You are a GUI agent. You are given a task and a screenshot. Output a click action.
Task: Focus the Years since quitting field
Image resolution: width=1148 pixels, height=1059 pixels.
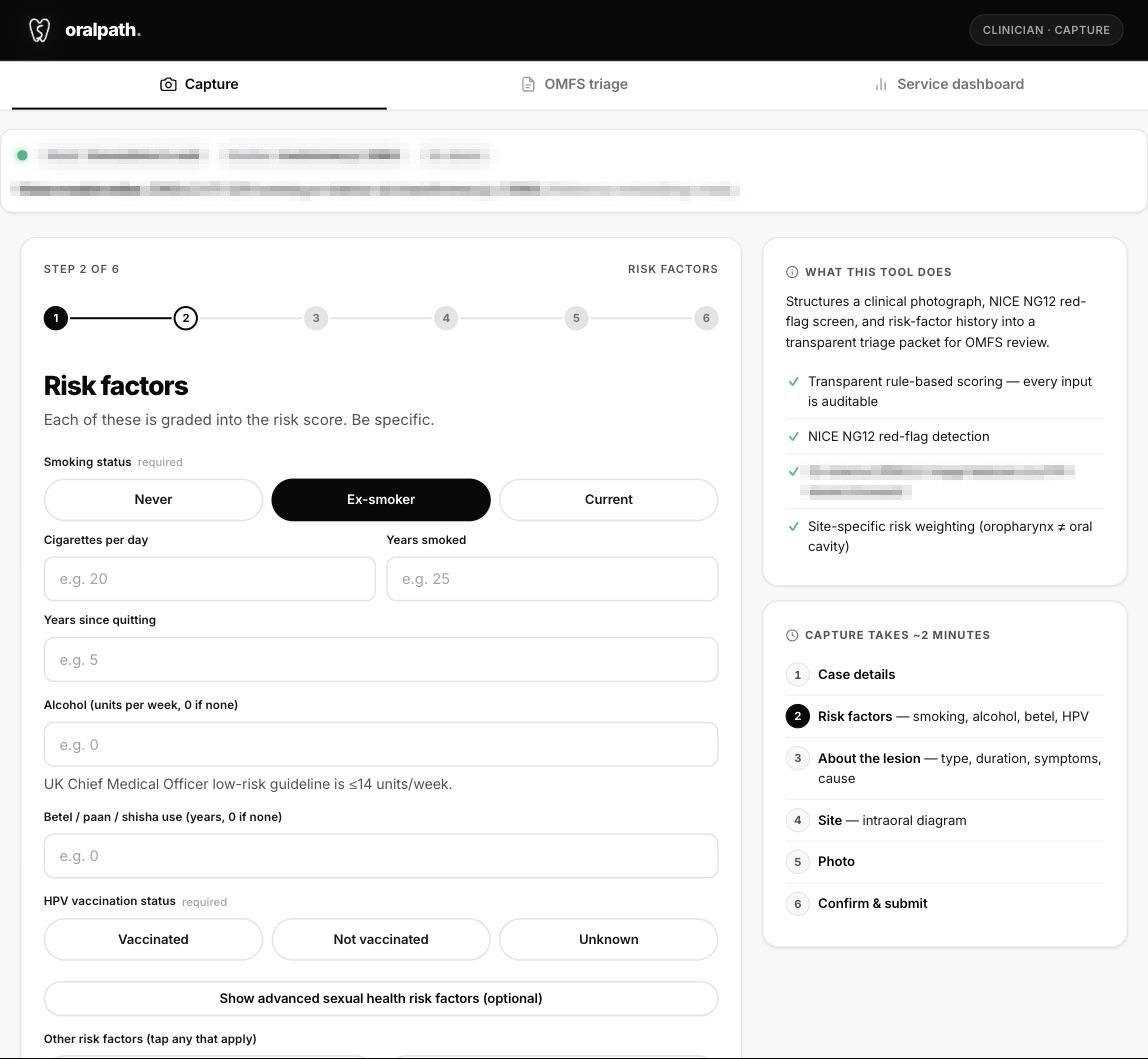coord(381,660)
